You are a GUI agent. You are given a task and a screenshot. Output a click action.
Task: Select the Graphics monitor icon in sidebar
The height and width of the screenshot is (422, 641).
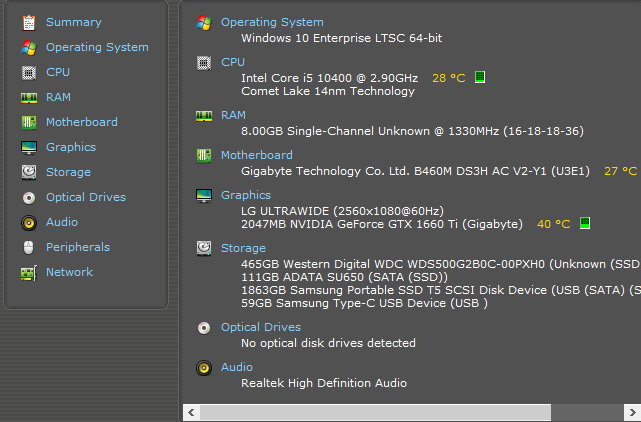click(28, 147)
